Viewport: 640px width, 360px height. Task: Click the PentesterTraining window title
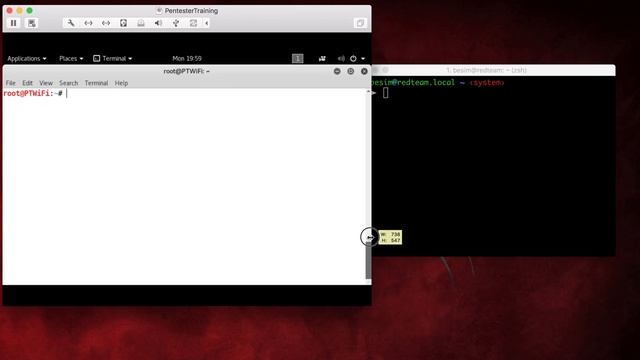pyautogui.click(x=191, y=11)
